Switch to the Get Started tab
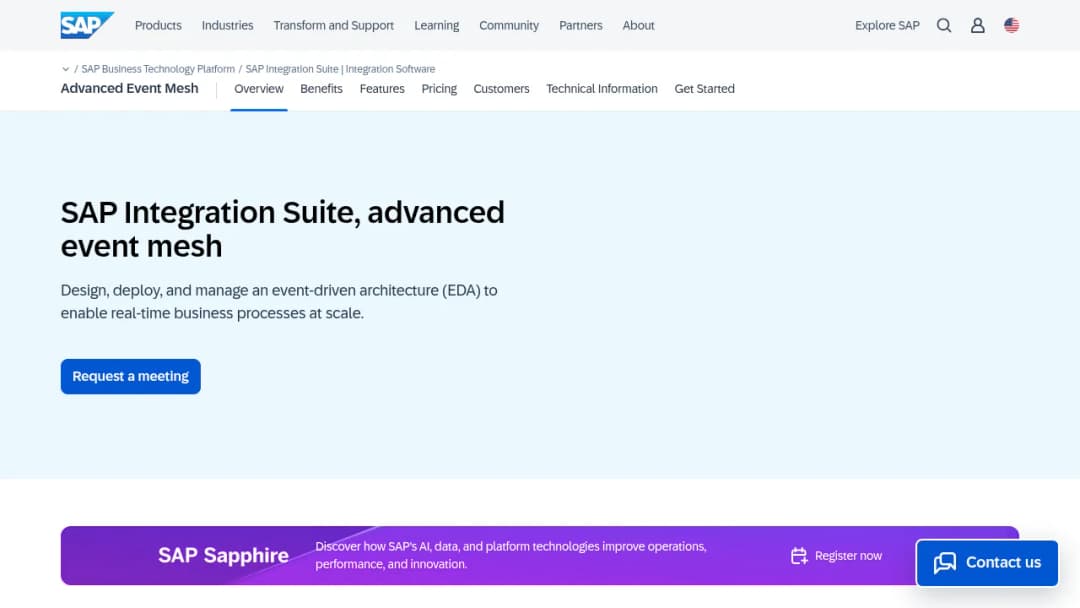The width and height of the screenshot is (1080, 608). [705, 89]
